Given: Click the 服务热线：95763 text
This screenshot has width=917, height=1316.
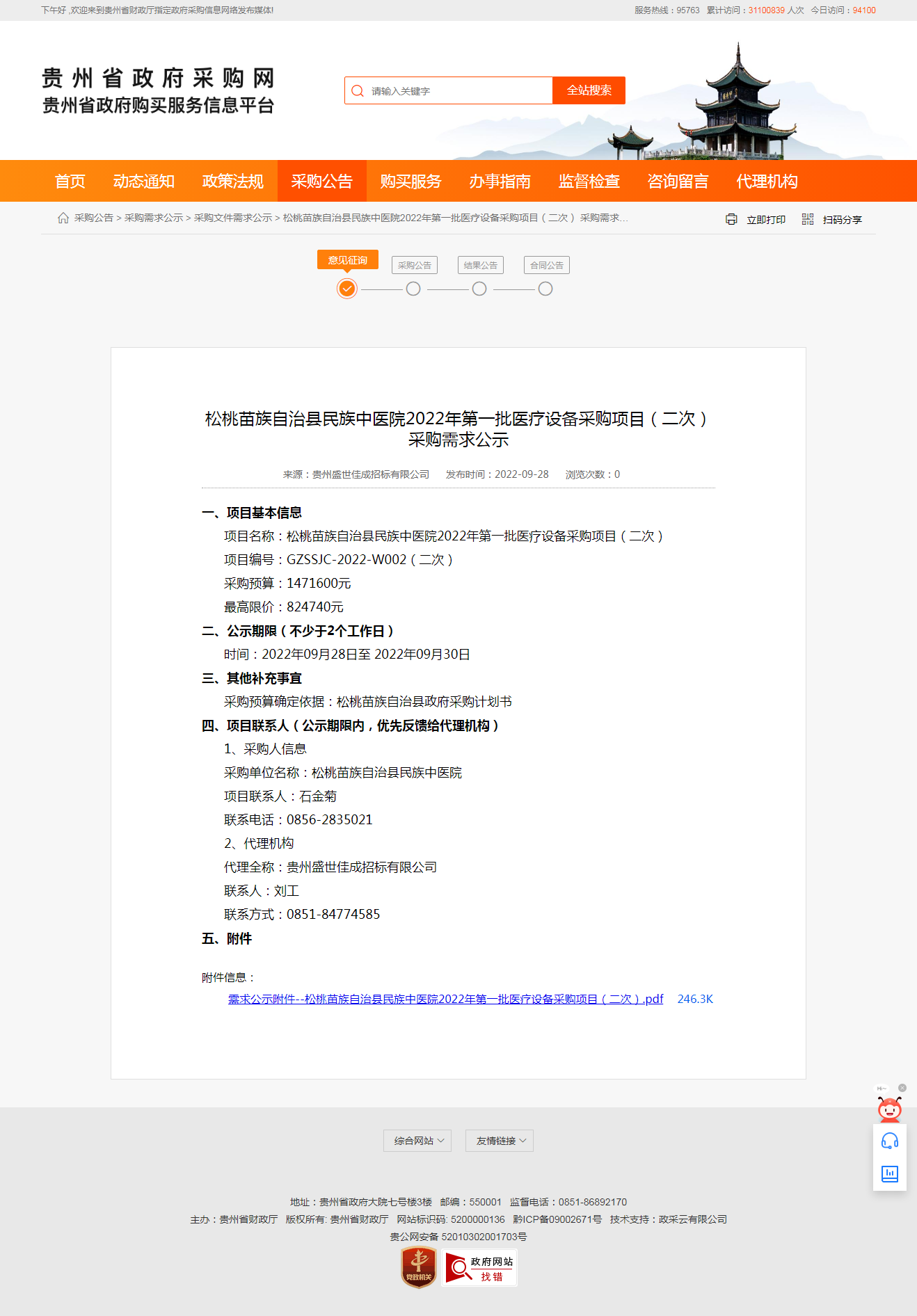Looking at the screenshot, I should click(x=667, y=10).
